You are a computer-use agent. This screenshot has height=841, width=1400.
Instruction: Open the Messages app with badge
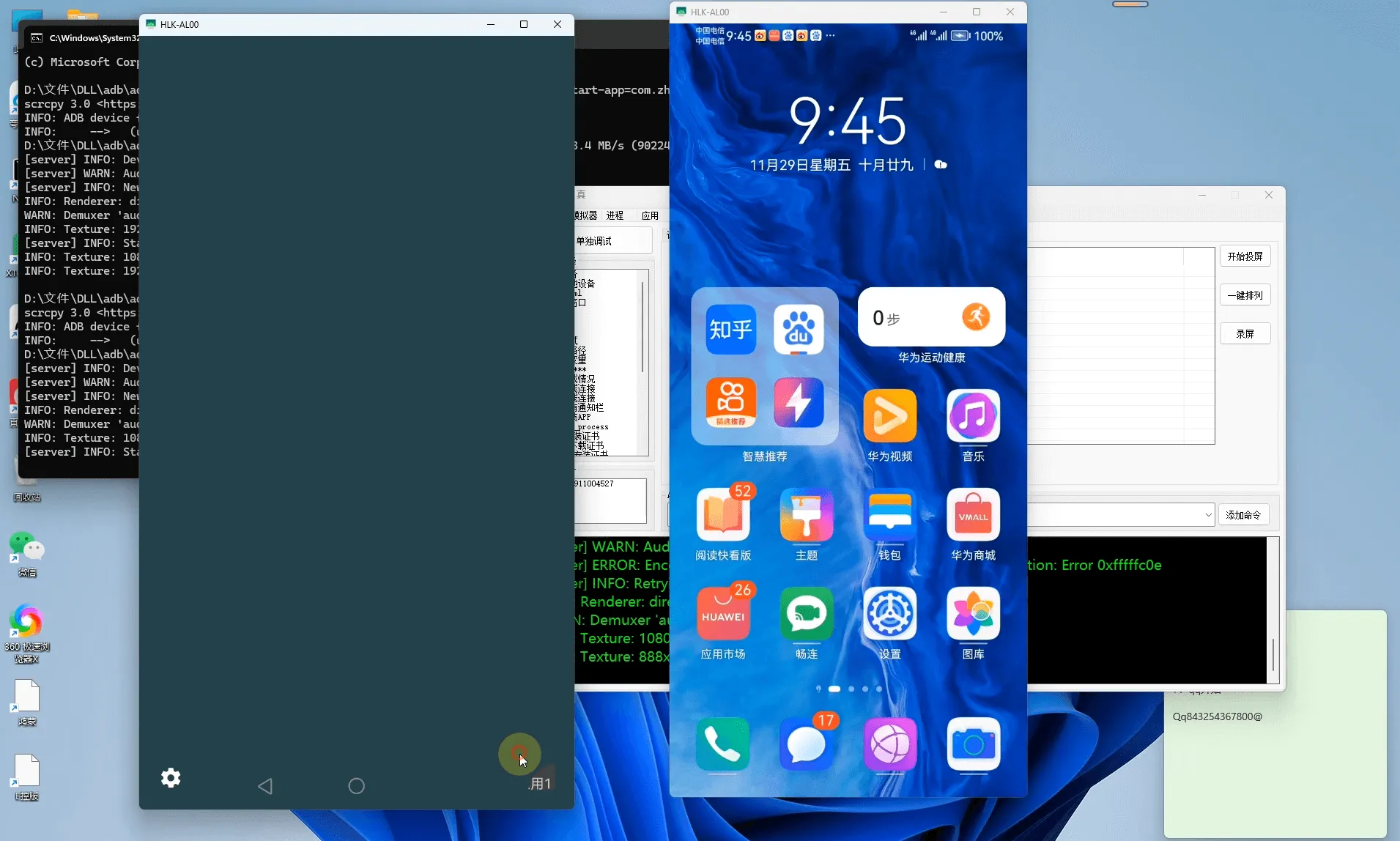pos(806,744)
